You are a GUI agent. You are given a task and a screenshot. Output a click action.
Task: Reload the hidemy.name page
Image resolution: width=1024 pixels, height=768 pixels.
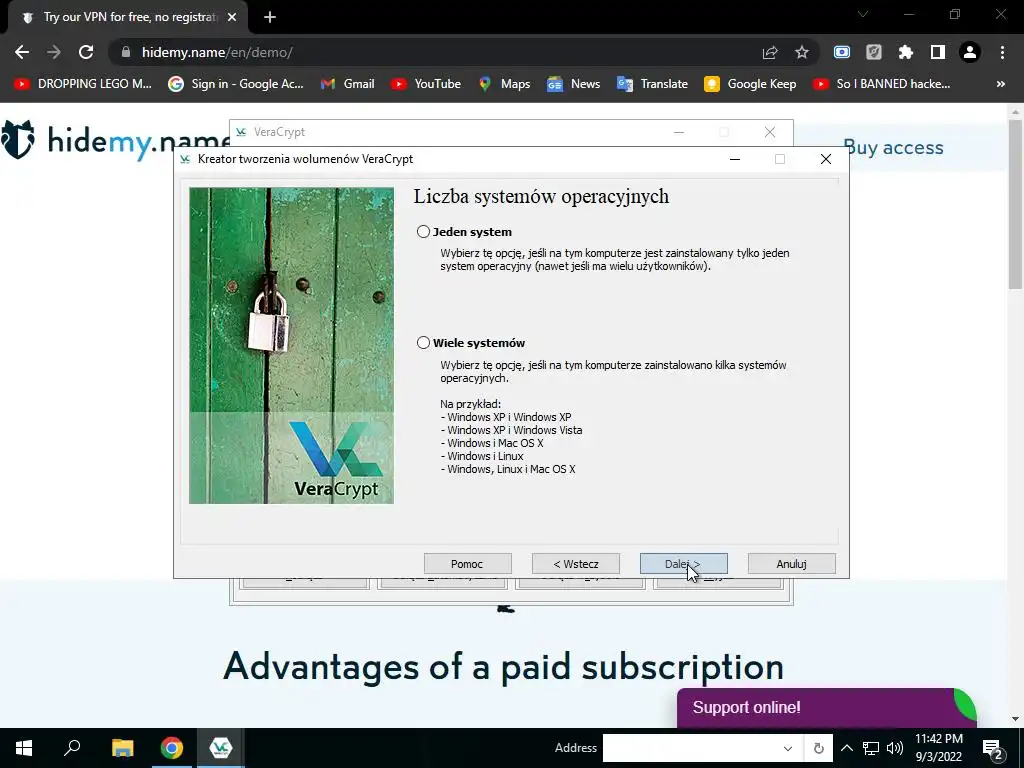(86, 52)
